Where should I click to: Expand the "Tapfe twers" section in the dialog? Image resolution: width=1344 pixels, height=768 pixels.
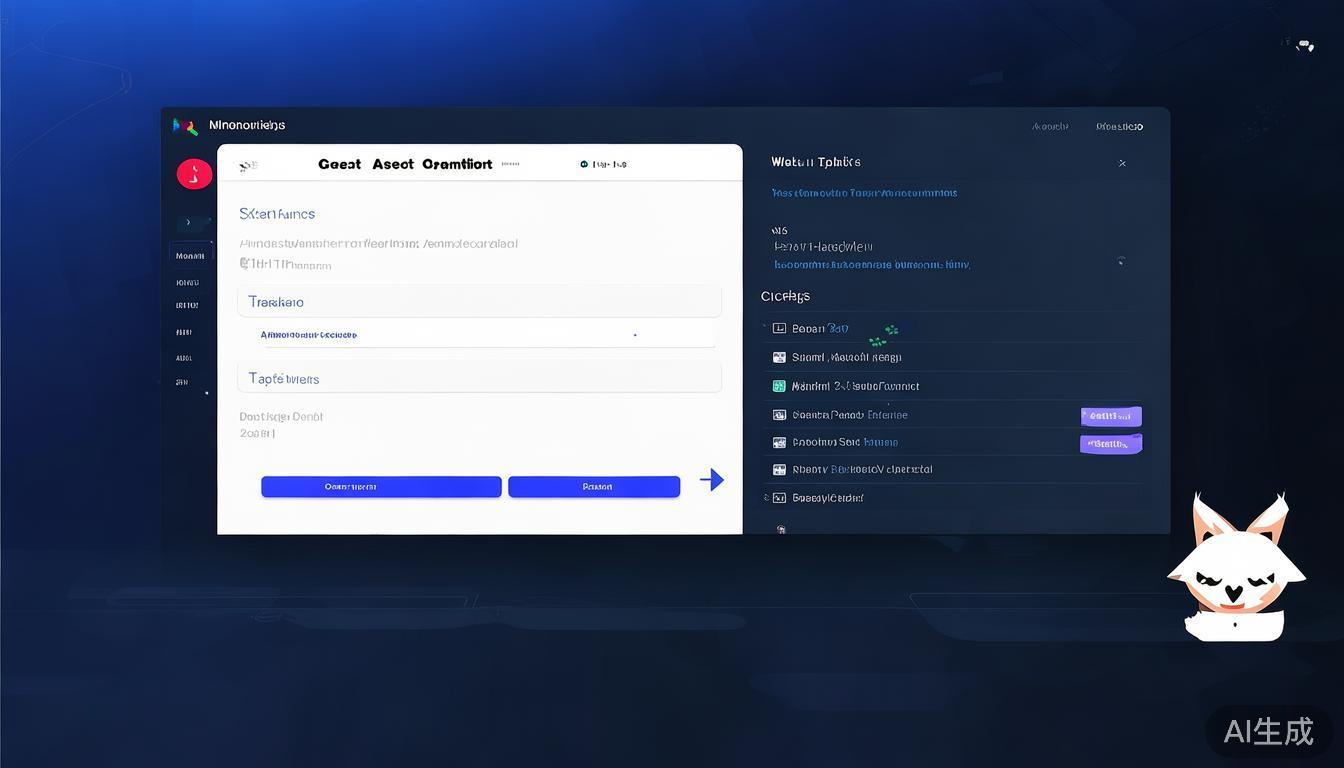pos(479,379)
